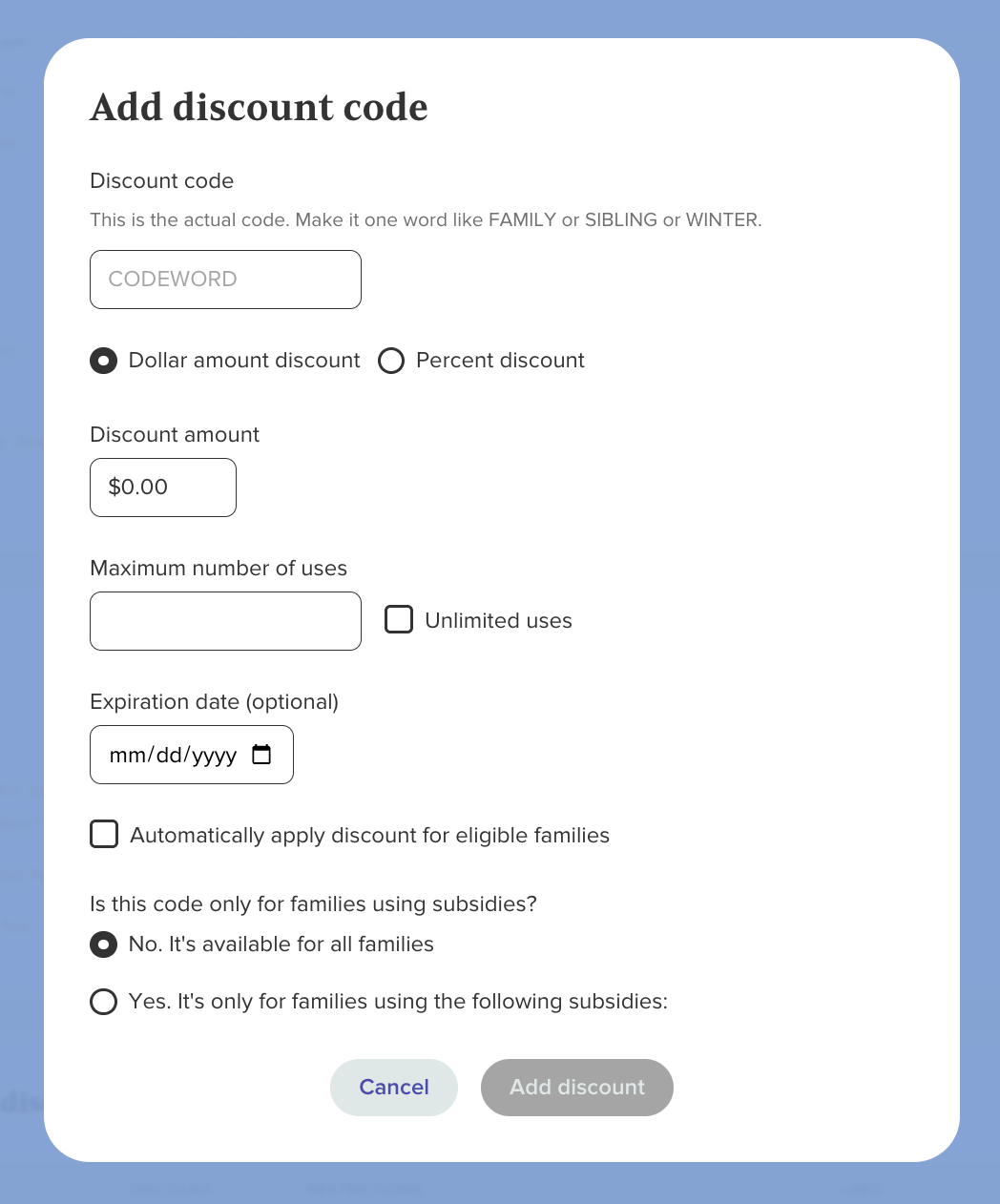The height and width of the screenshot is (1204, 1000).
Task: Select the Percent discount option
Action: coord(391,361)
